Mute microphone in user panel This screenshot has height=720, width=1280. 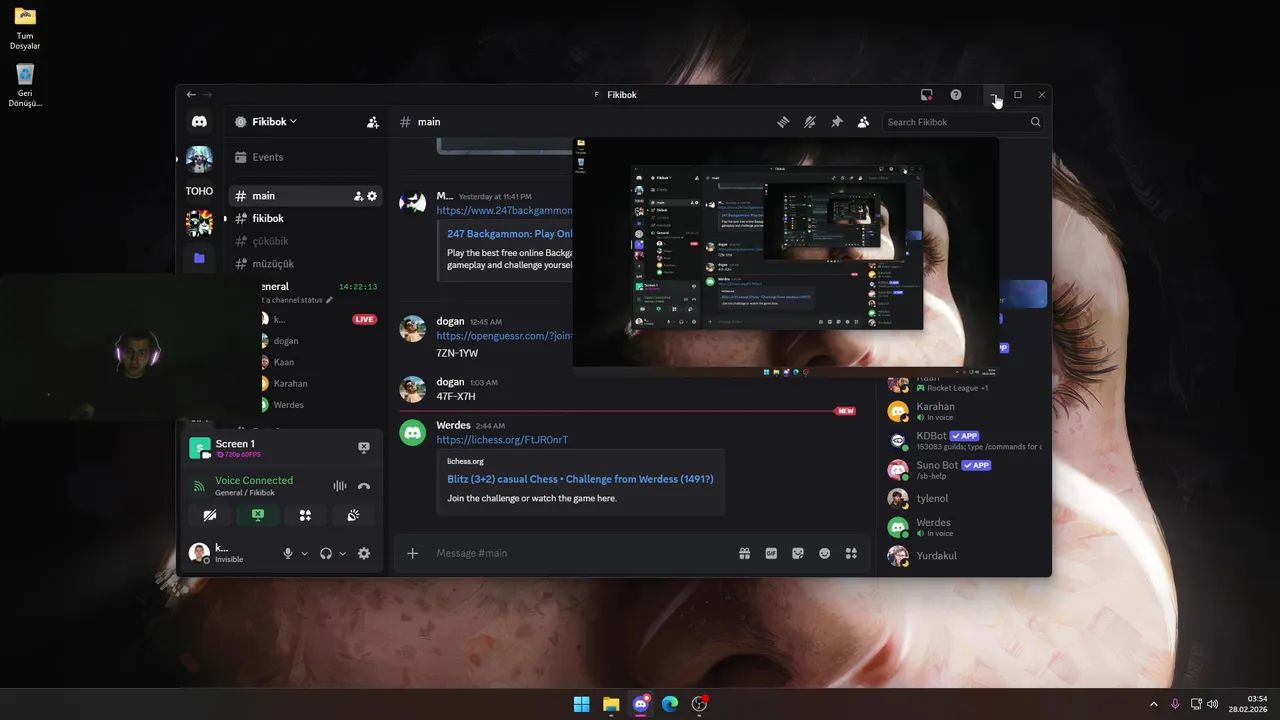pos(288,553)
